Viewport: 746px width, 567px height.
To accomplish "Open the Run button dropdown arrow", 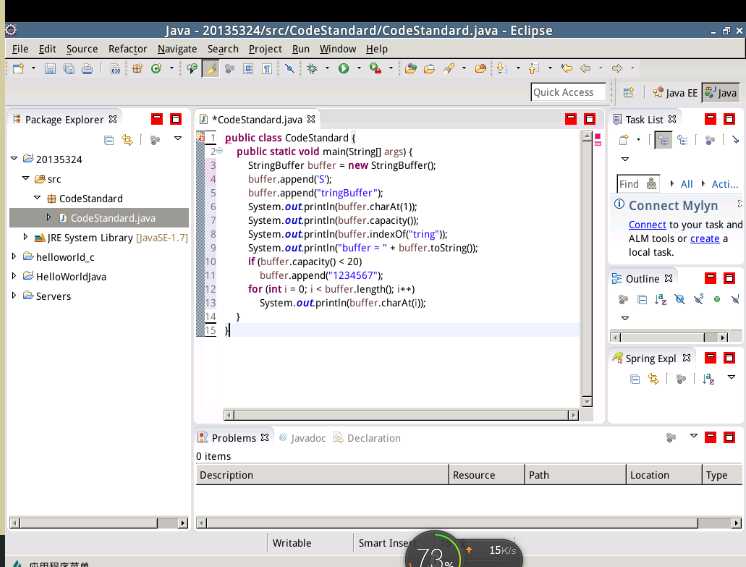I will (x=359, y=68).
